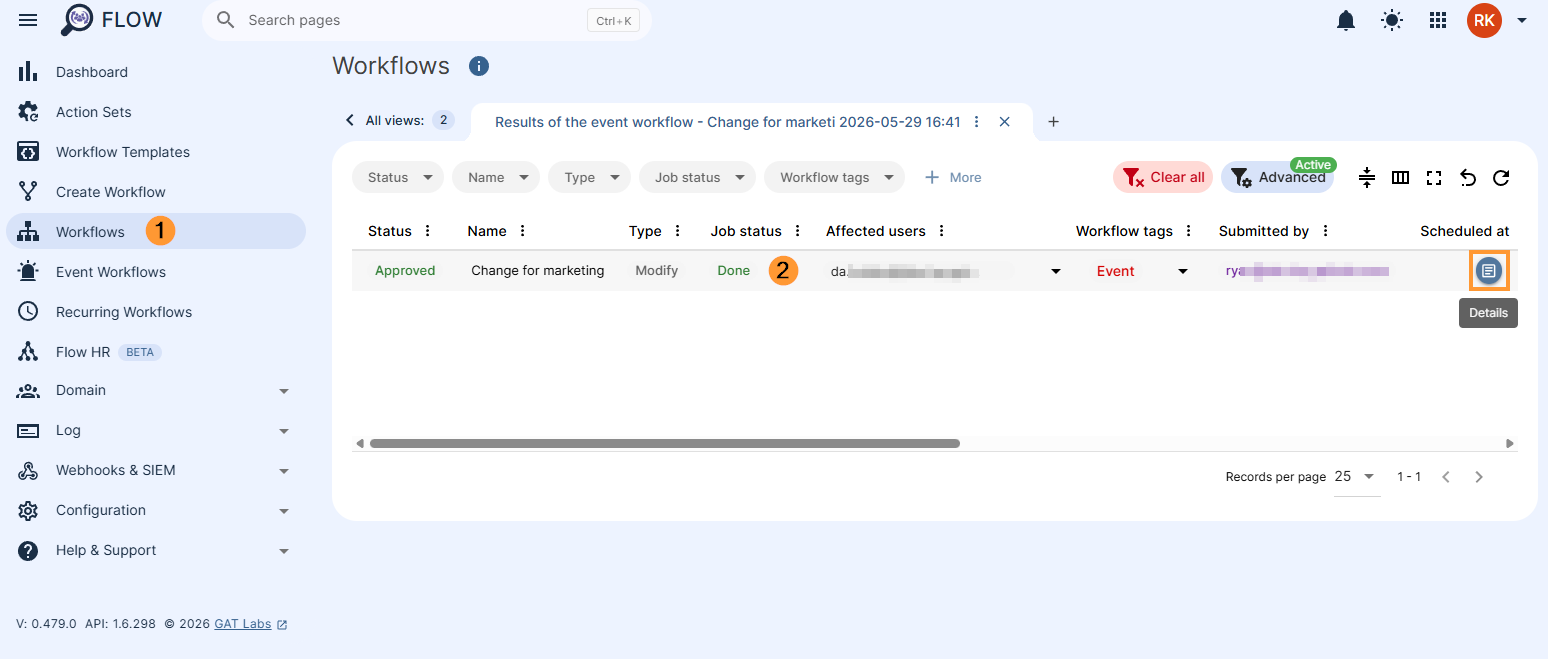
Task: Open Records per page selector
Action: (1357, 477)
